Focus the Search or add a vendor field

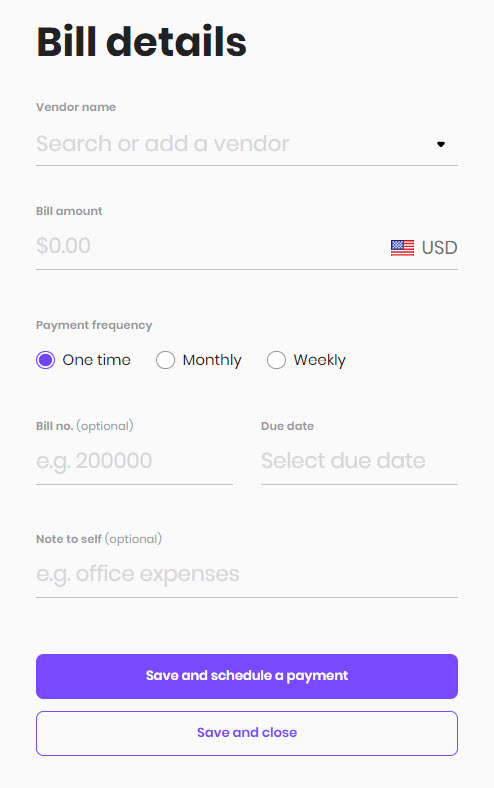click(247, 144)
